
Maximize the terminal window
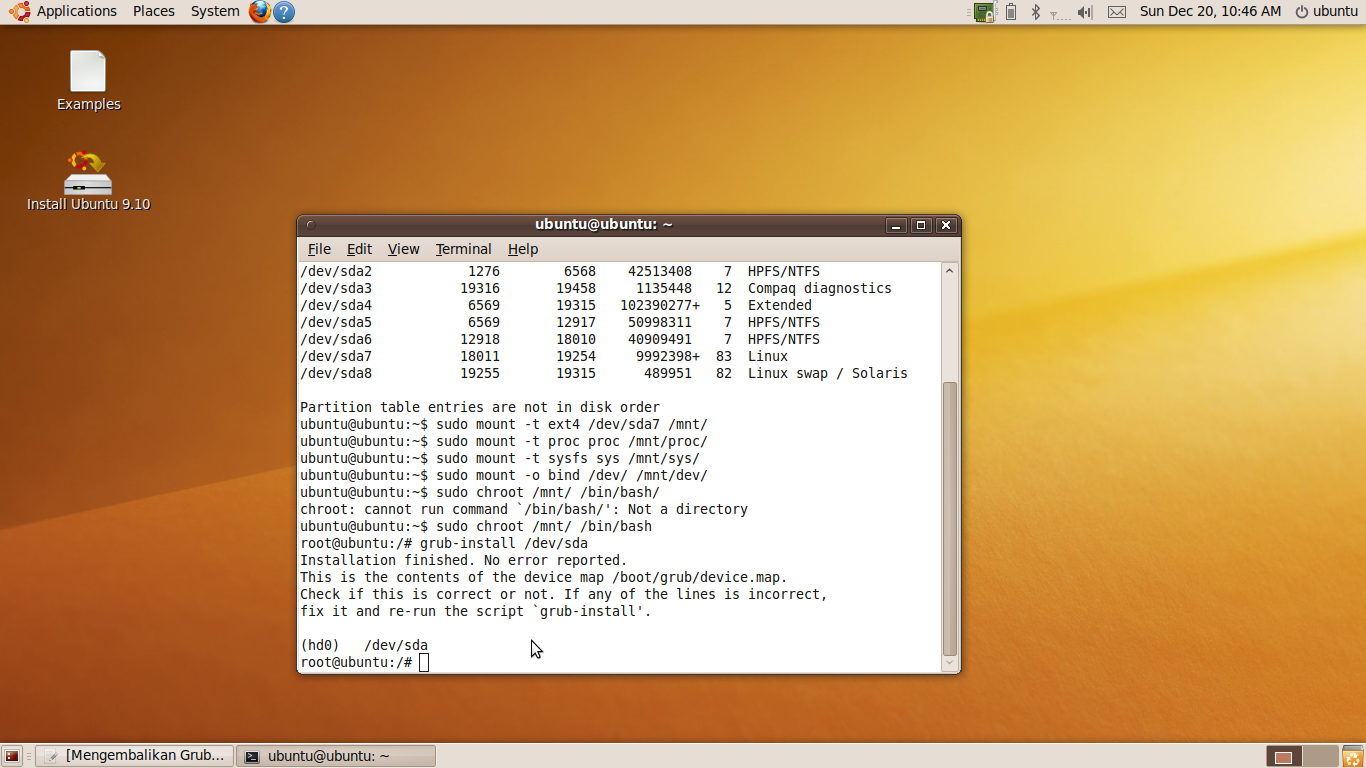click(921, 225)
